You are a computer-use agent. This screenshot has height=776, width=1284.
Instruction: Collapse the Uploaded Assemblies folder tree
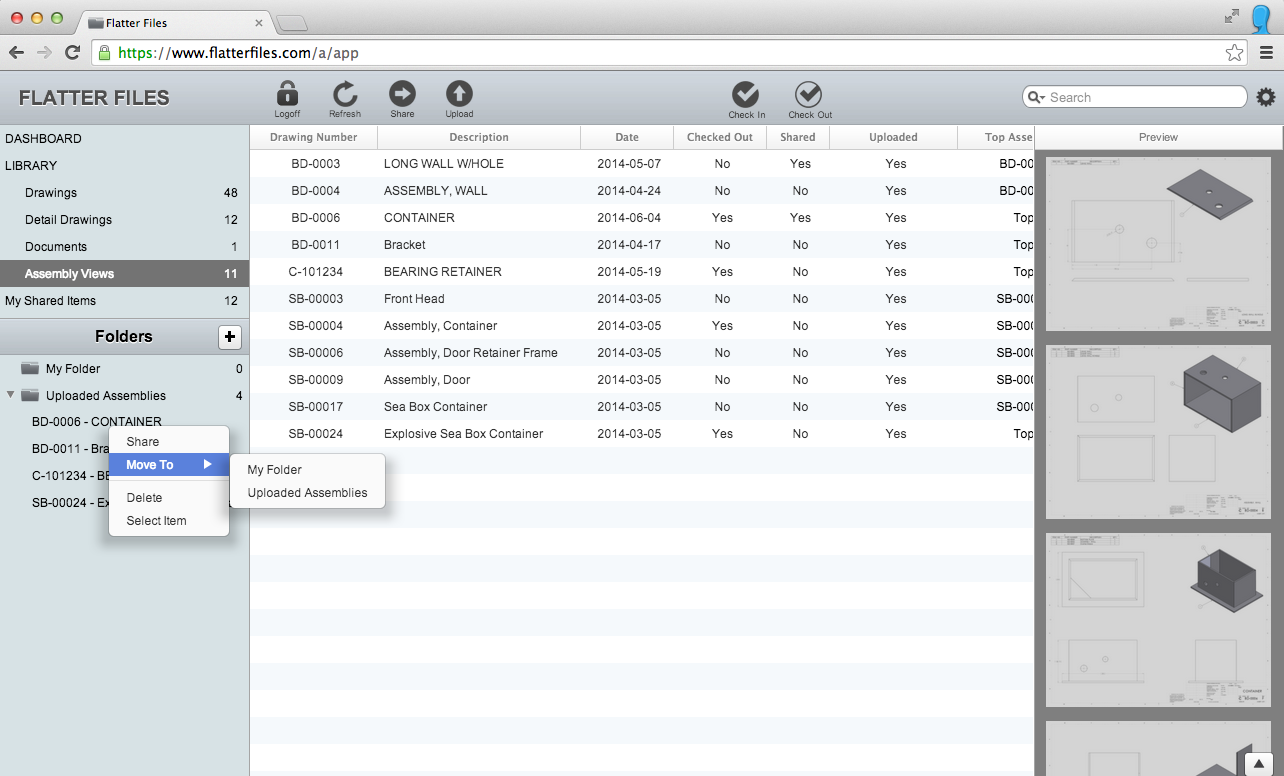tap(10, 395)
